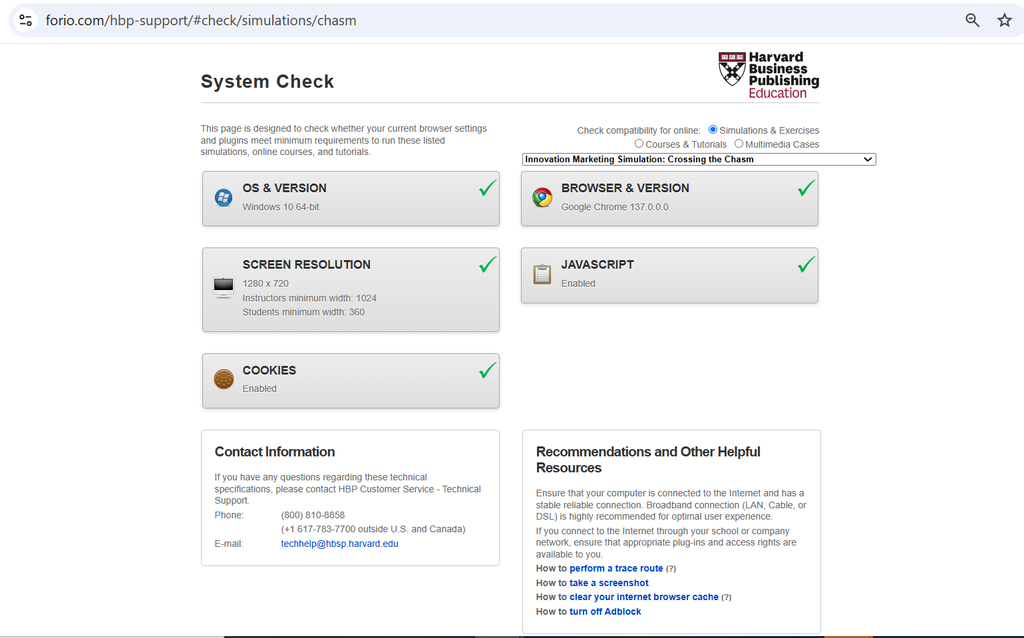Bookmark this page with star icon
Image resolution: width=1024 pixels, height=638 pixels.
pos(1004,20)
